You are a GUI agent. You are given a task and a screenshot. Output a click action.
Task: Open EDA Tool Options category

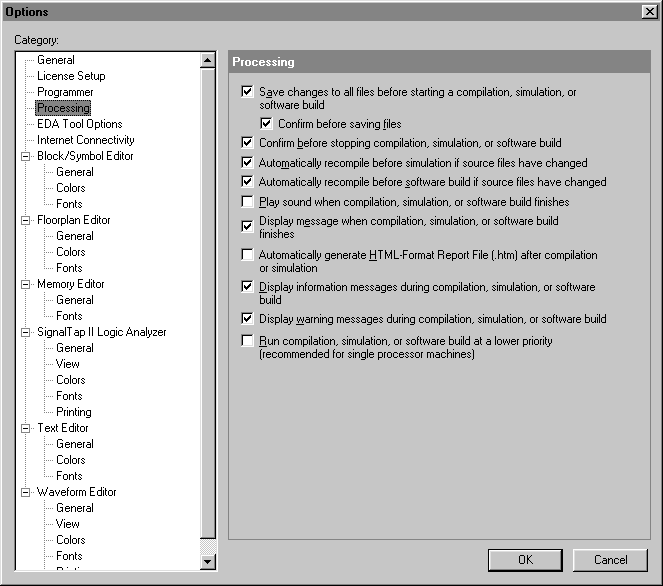pos(79,124)
